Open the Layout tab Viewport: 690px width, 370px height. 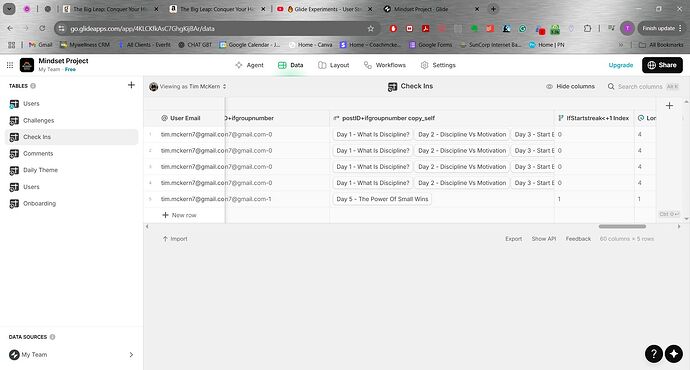click(x=334, y=65)
